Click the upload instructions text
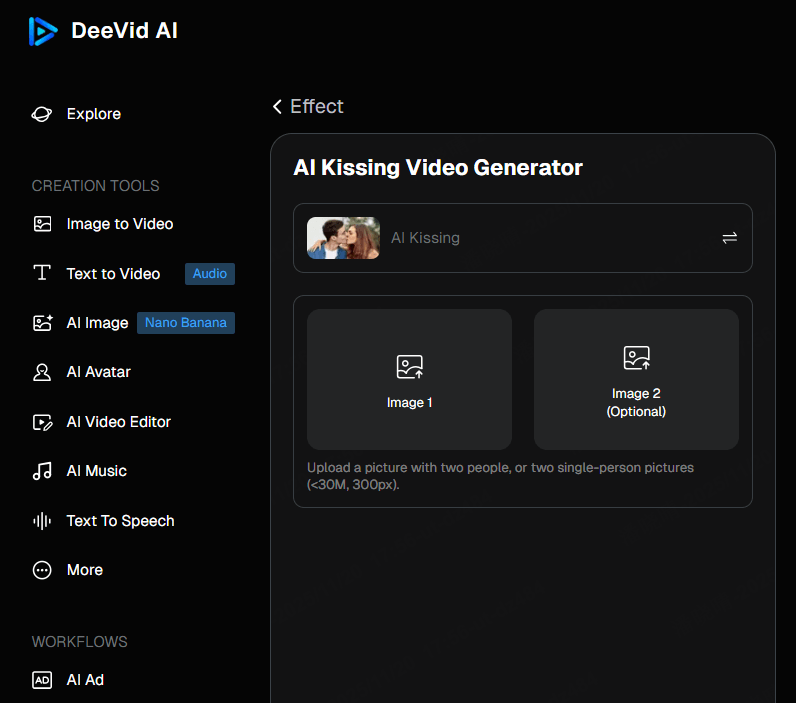The height and width of the screenshot is (703, 796). coord(501,476)
